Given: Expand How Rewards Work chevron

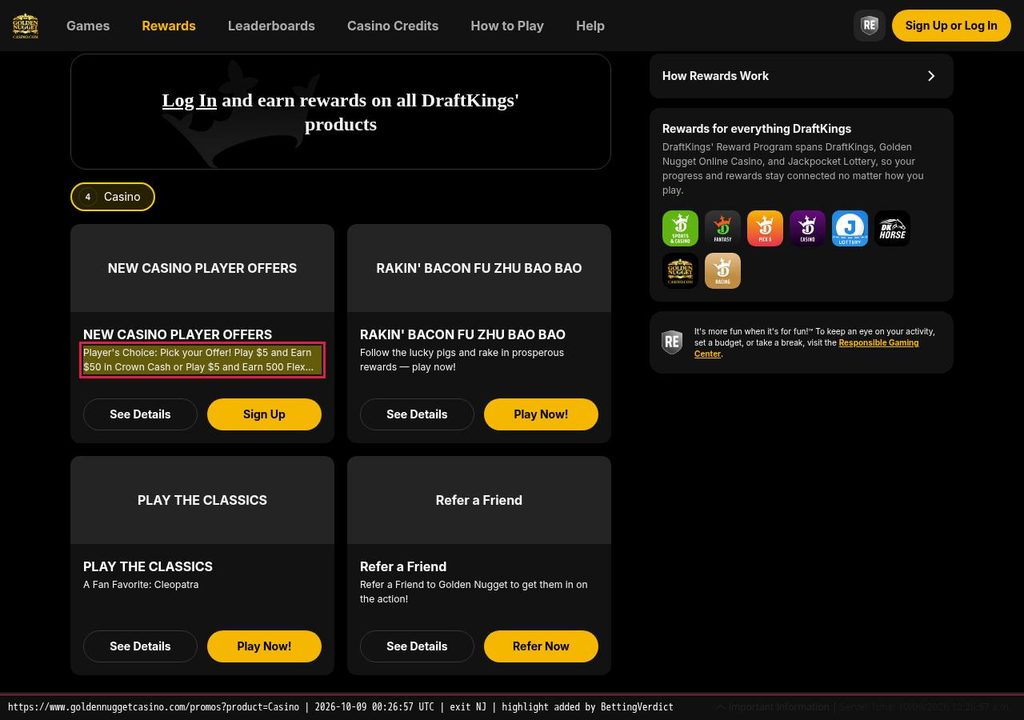Looking at the screenshot, I should point(931,76).
